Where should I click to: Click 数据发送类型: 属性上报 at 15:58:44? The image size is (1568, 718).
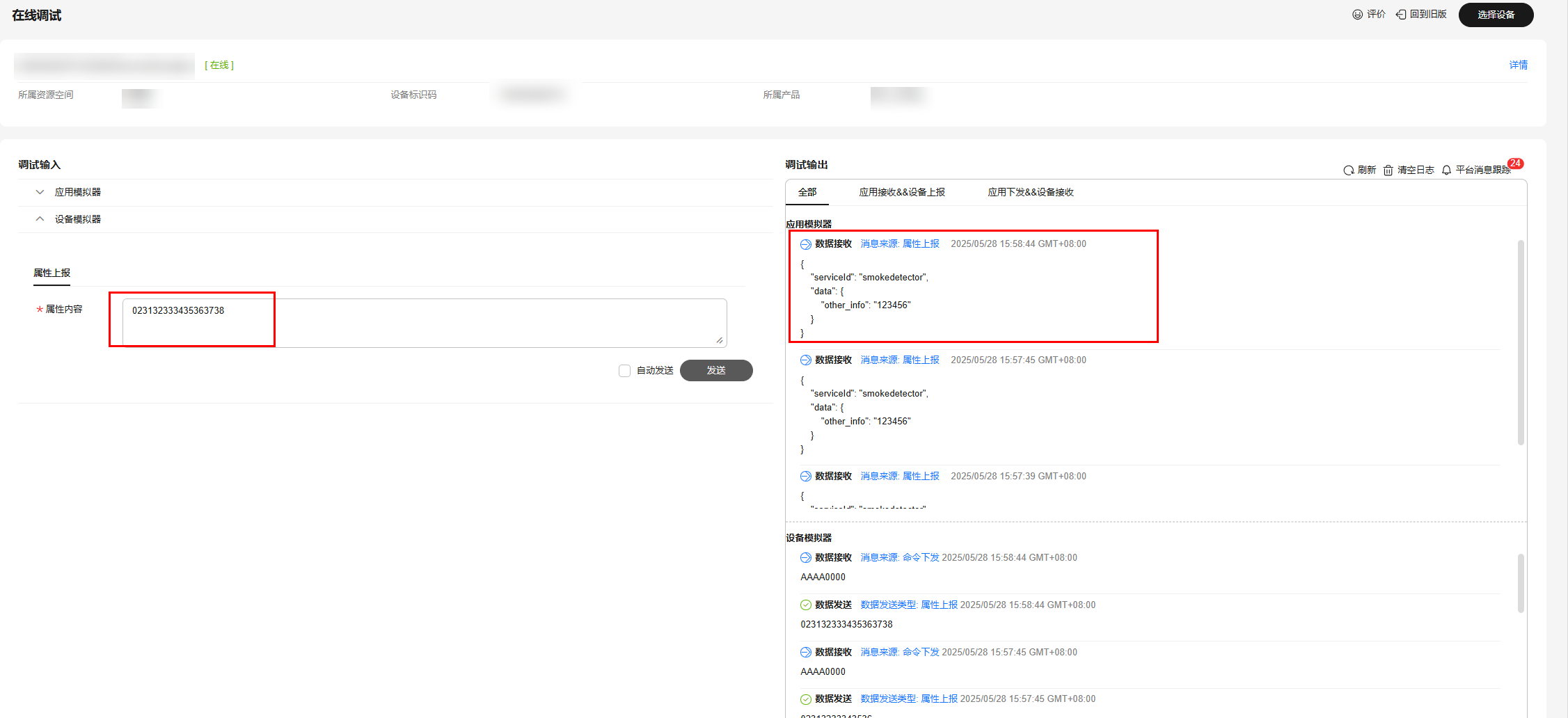tap(909, 605)
